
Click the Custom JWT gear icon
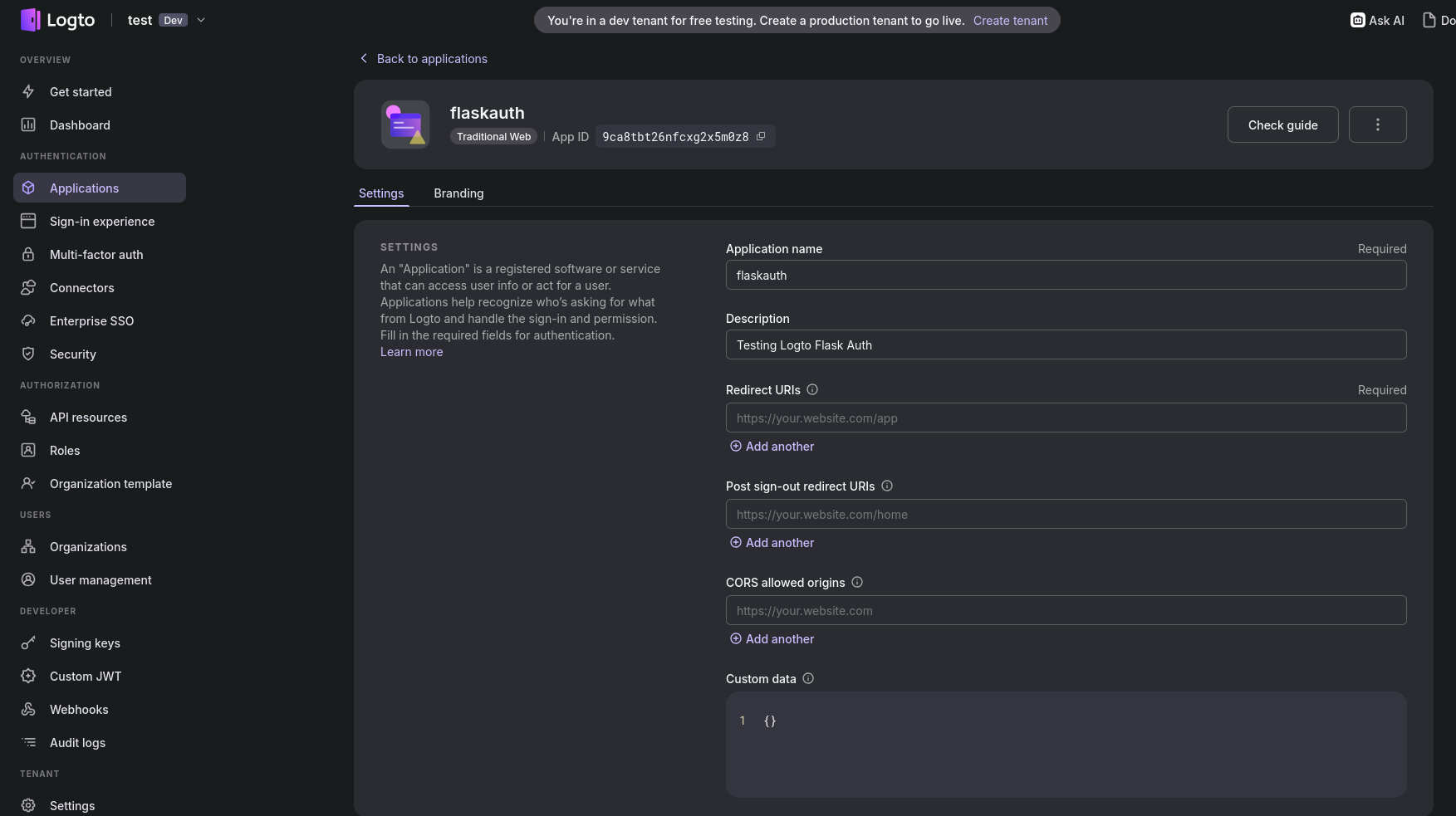28,677
